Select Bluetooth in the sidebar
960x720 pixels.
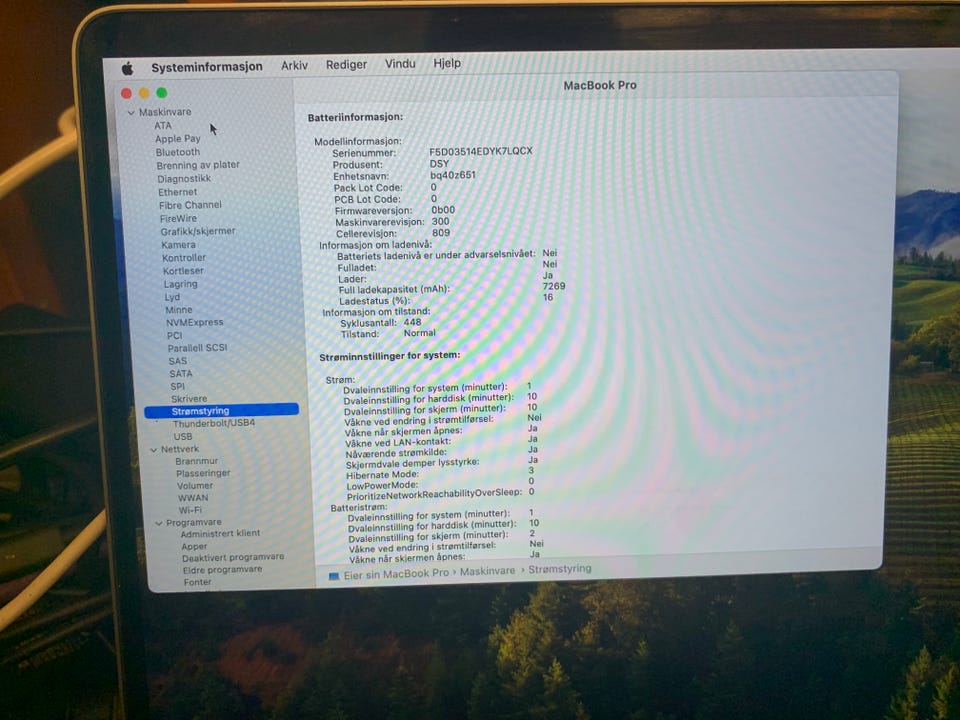[178, 152]
